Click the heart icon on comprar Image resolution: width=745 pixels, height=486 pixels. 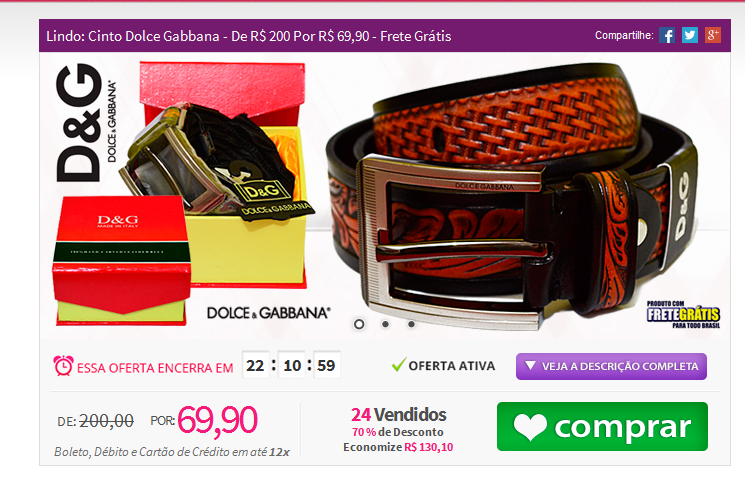(530, 427)
